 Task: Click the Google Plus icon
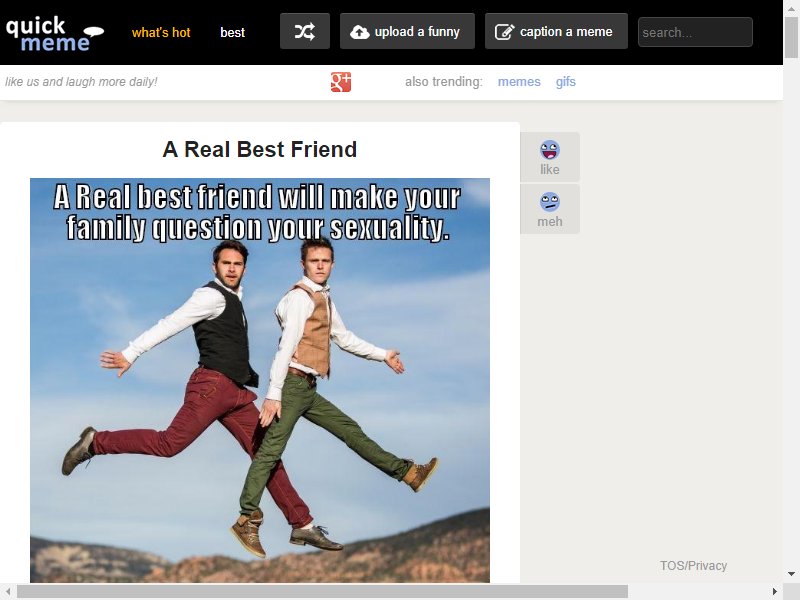coord(341,82)
